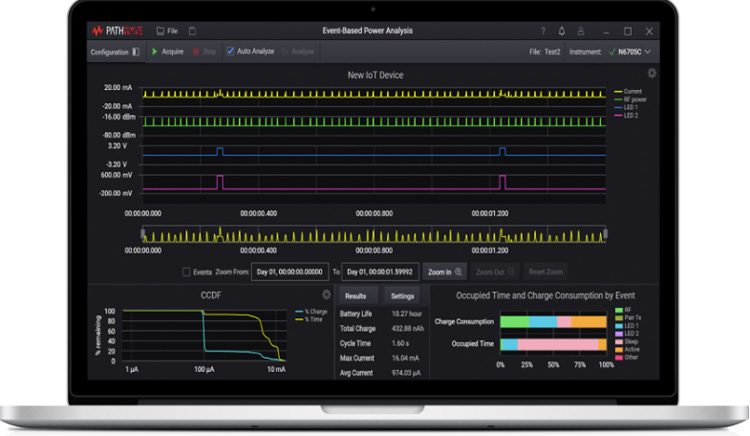Click the user account icon
Image resolution: width=750 pixels, height=436 pixels.
(x=581, y=31)
